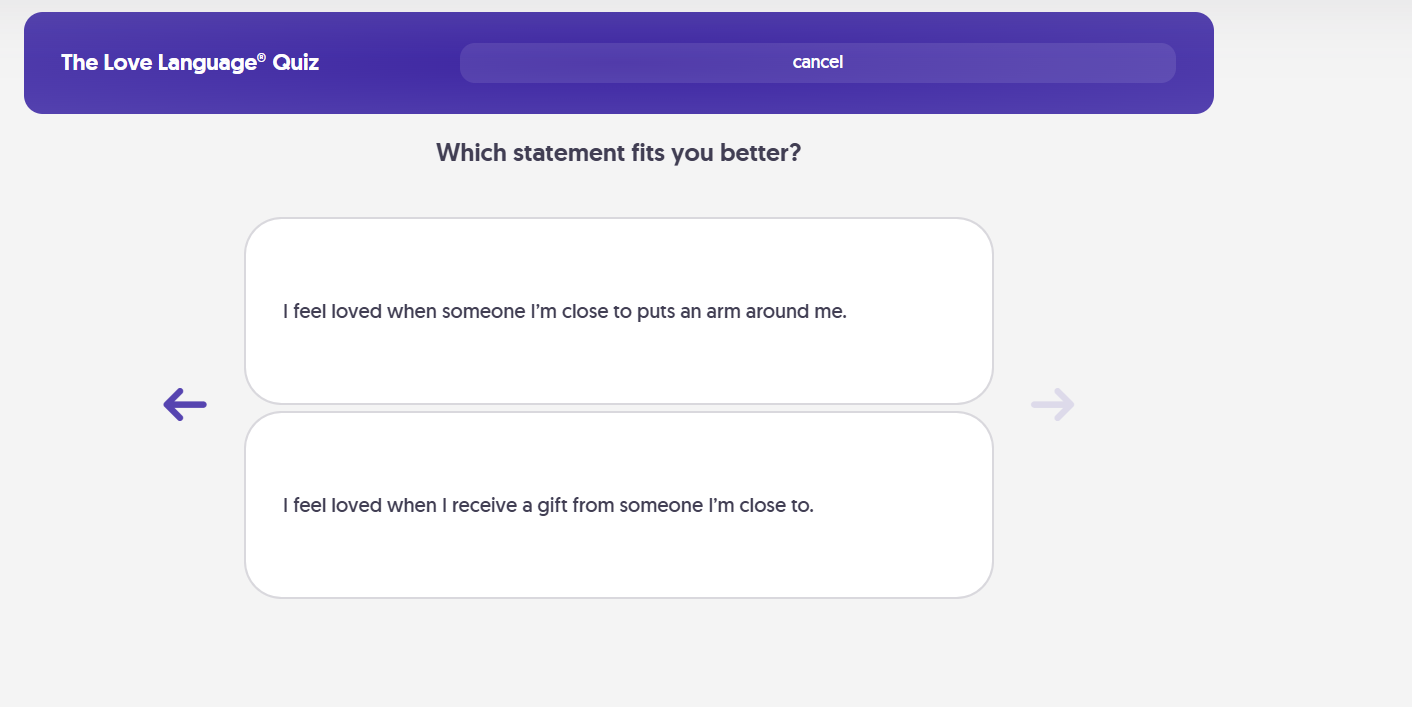Choose the bottom answer card
The width and height of the screenshot is (1412, 707).
[618, 505]
